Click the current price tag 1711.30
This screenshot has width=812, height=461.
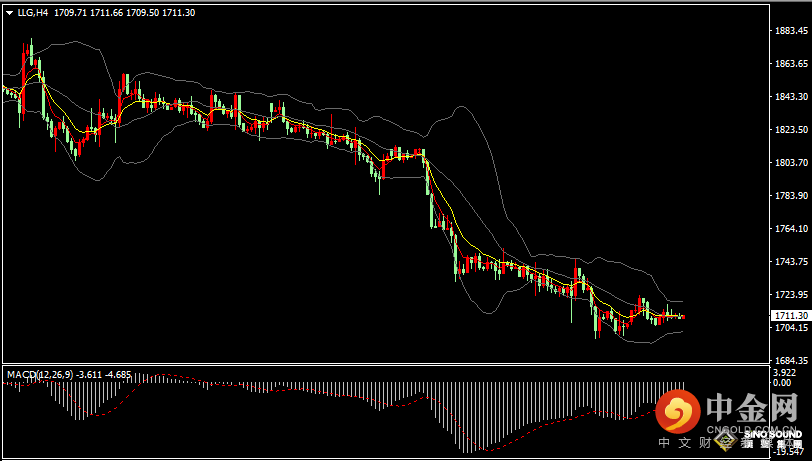[x=790, y=315]
